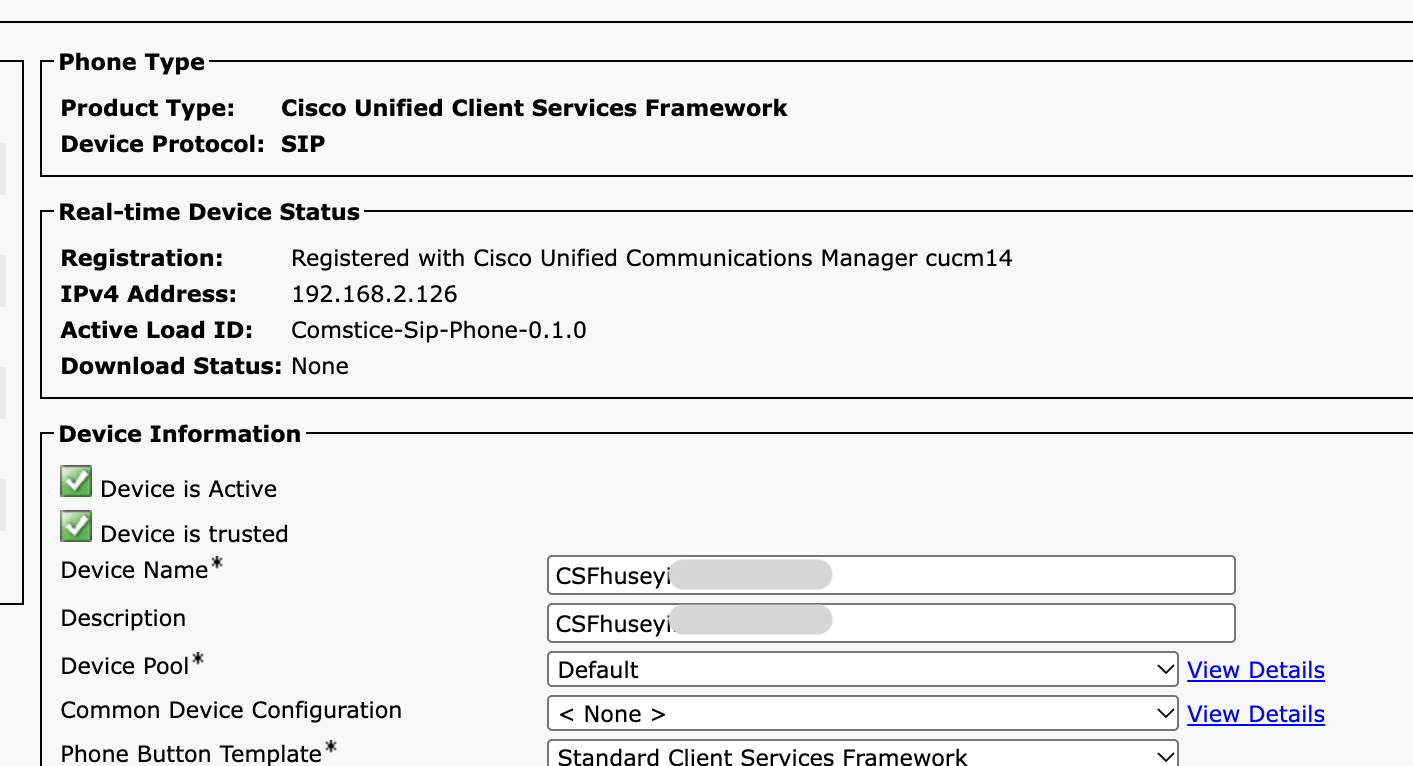
Task: Click the Registered with cucm14 status text
Action: tap(652, 258)
